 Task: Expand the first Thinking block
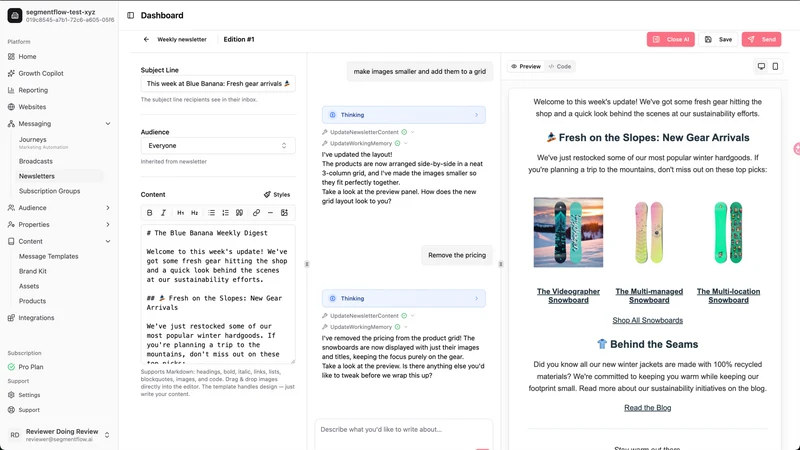click(x=404, y=115)
